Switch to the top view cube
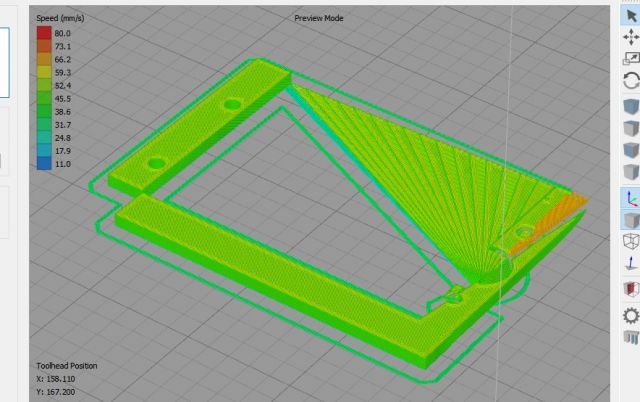This screenshot has width=640, height=402. click(630, 128)
